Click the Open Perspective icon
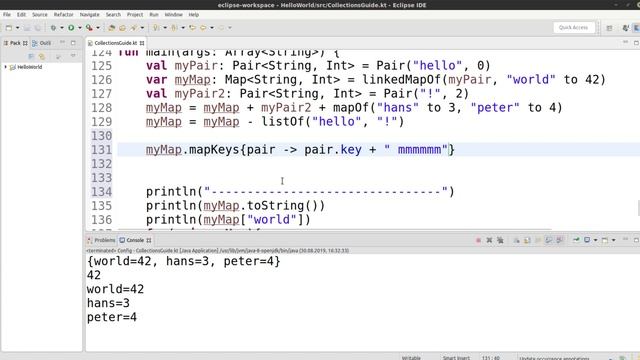640x360 pixels. (x=609, y=28)
